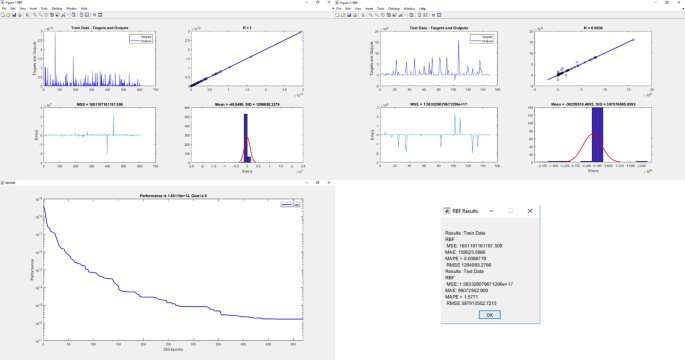685x360 pixels.
Task: Click Hide Plot Tools icon in Figure 1
Action: point(94,15)
